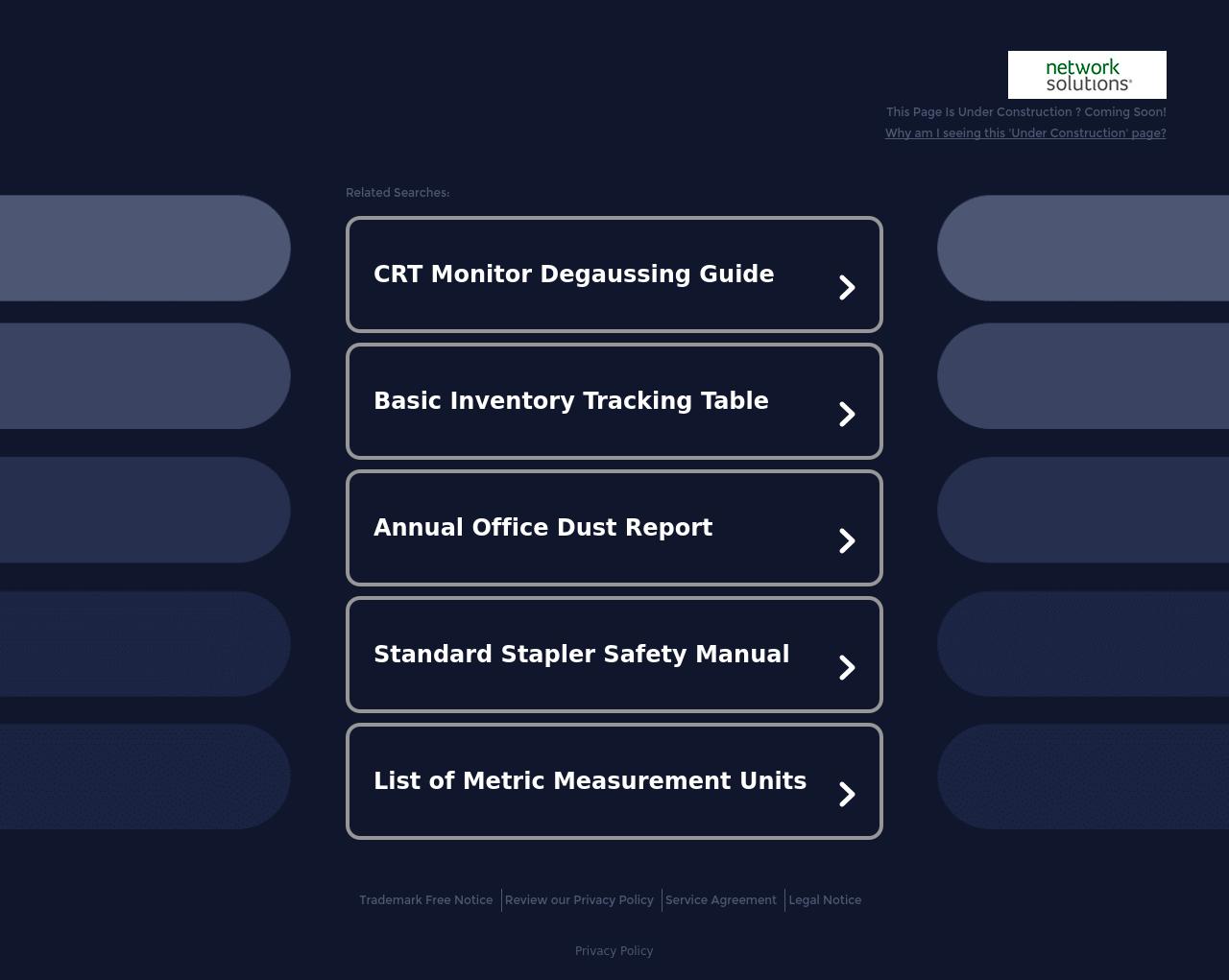Go to Standard Stapler Safety Manual
This screenshot has width=1229, height=980.
[581, 655]
